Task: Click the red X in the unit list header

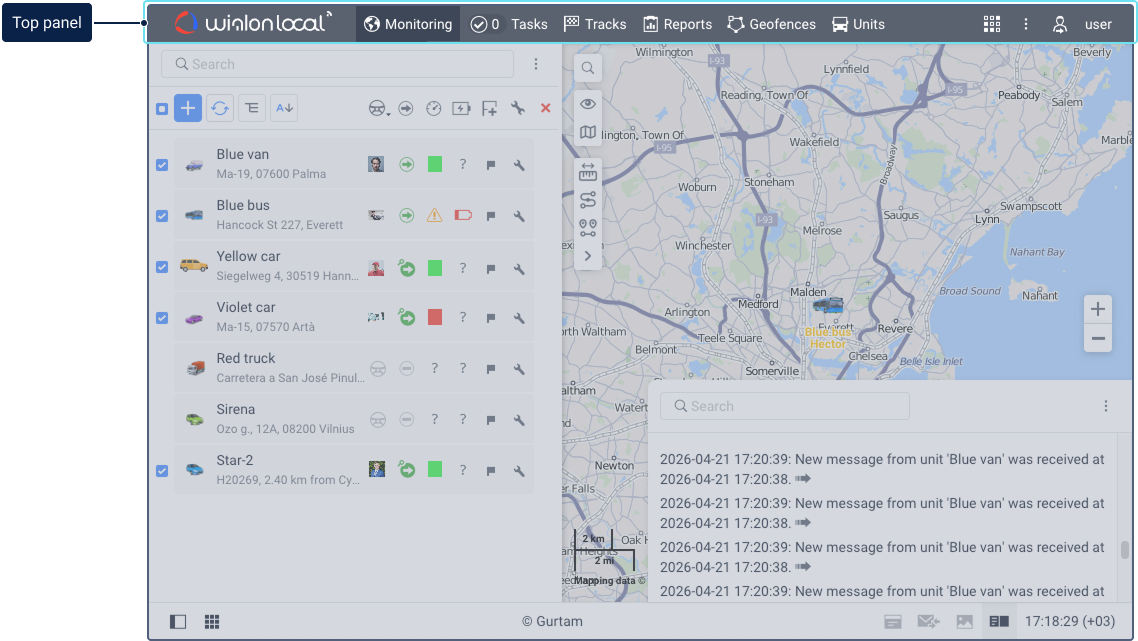Action: click(545, 108)
